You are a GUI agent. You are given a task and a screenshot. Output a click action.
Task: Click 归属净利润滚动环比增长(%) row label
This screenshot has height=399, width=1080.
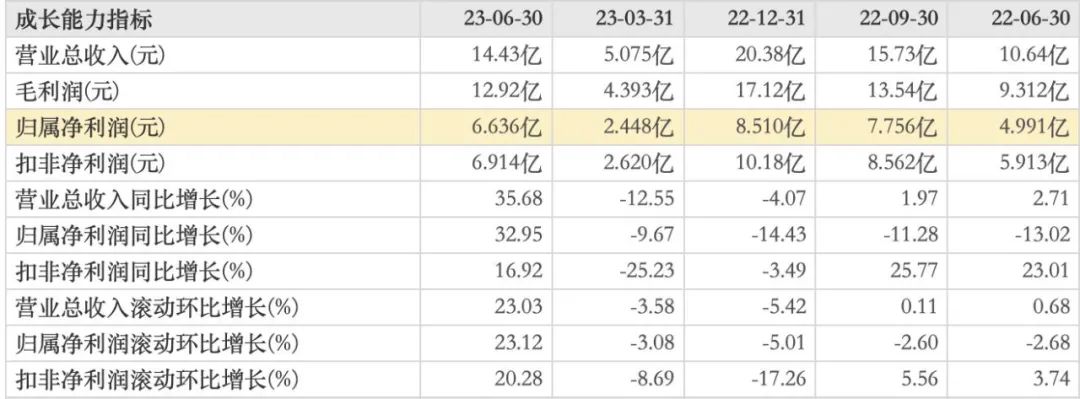156,343
